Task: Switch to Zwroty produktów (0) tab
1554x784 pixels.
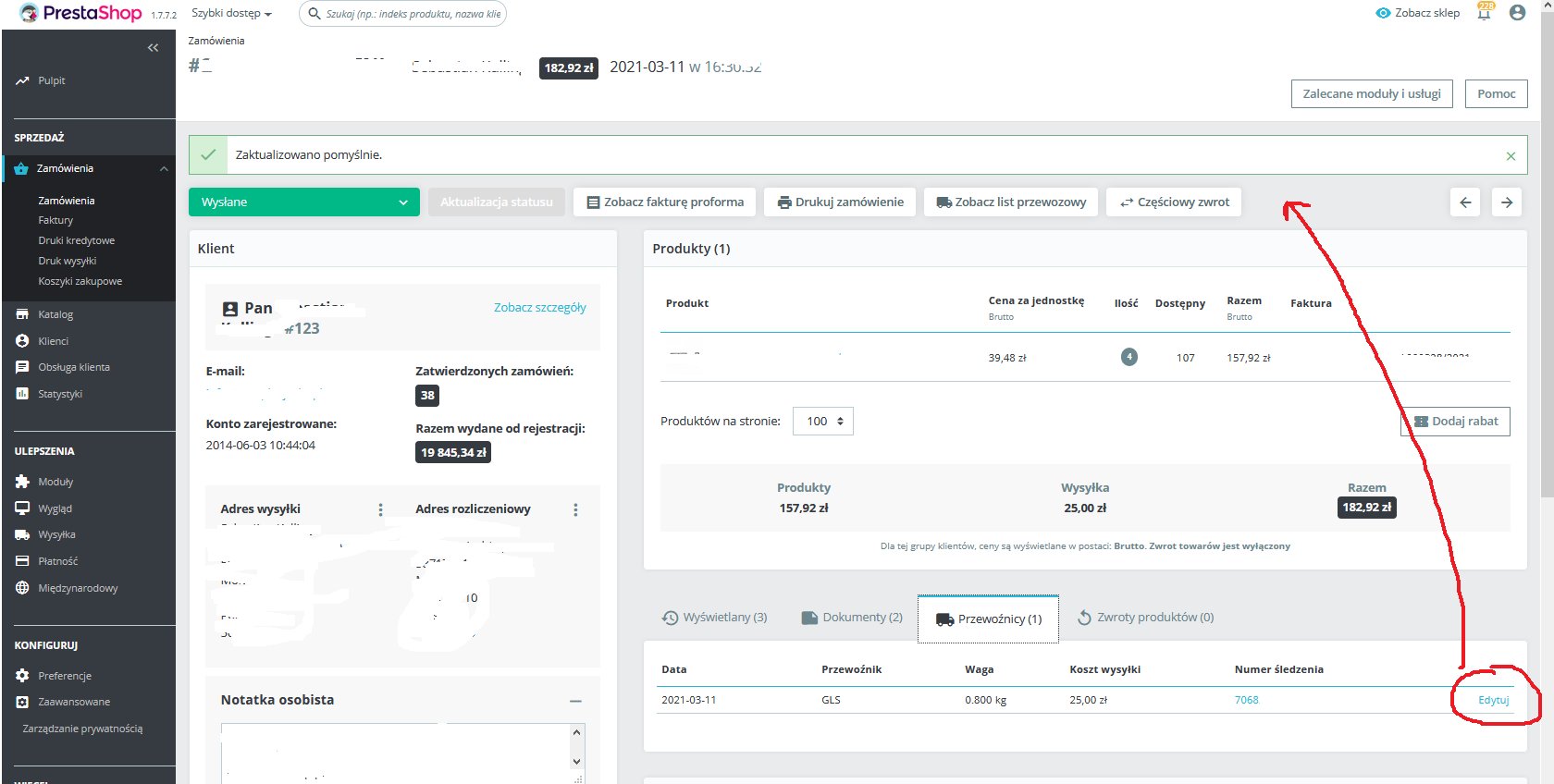Action: (1145, 618)
